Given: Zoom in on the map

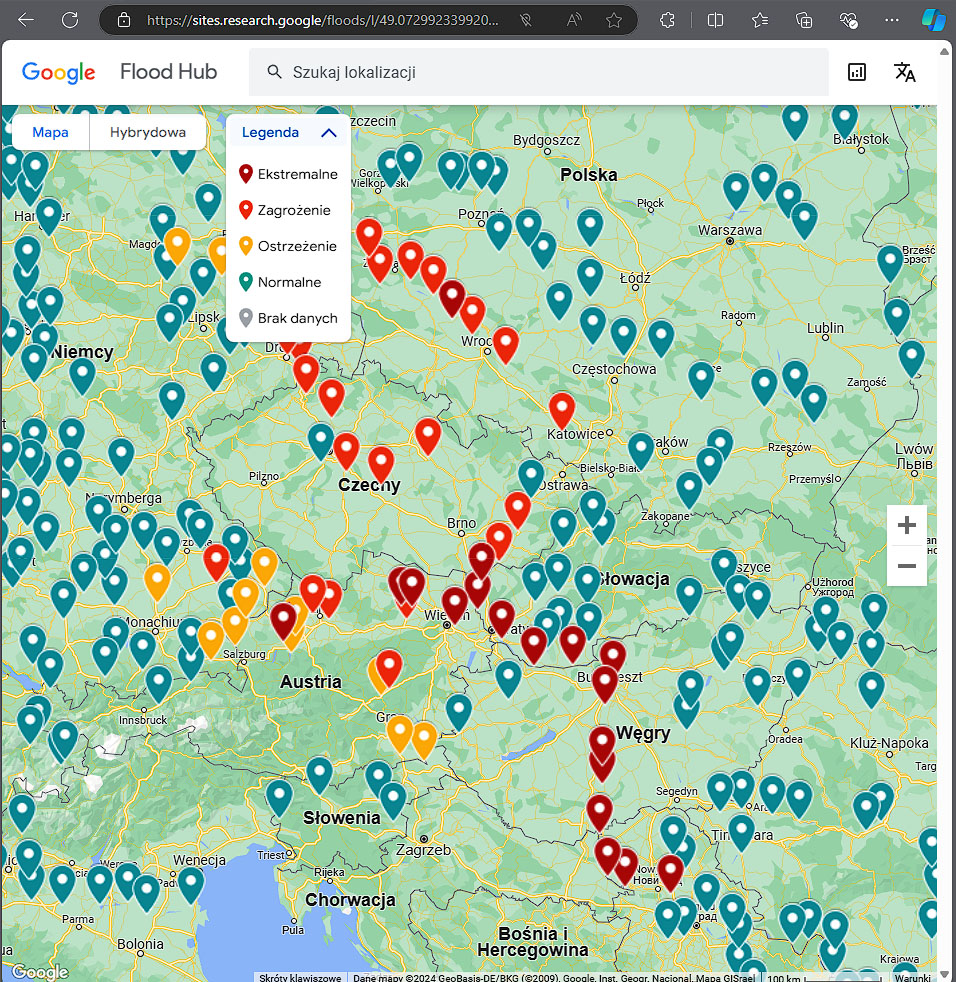Looking at the screenshot, I should tap(907, 525).
